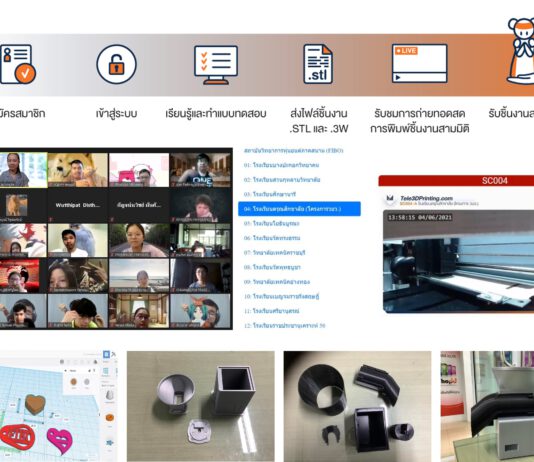
Task: Select school list item 12
Action: (285, 326)
